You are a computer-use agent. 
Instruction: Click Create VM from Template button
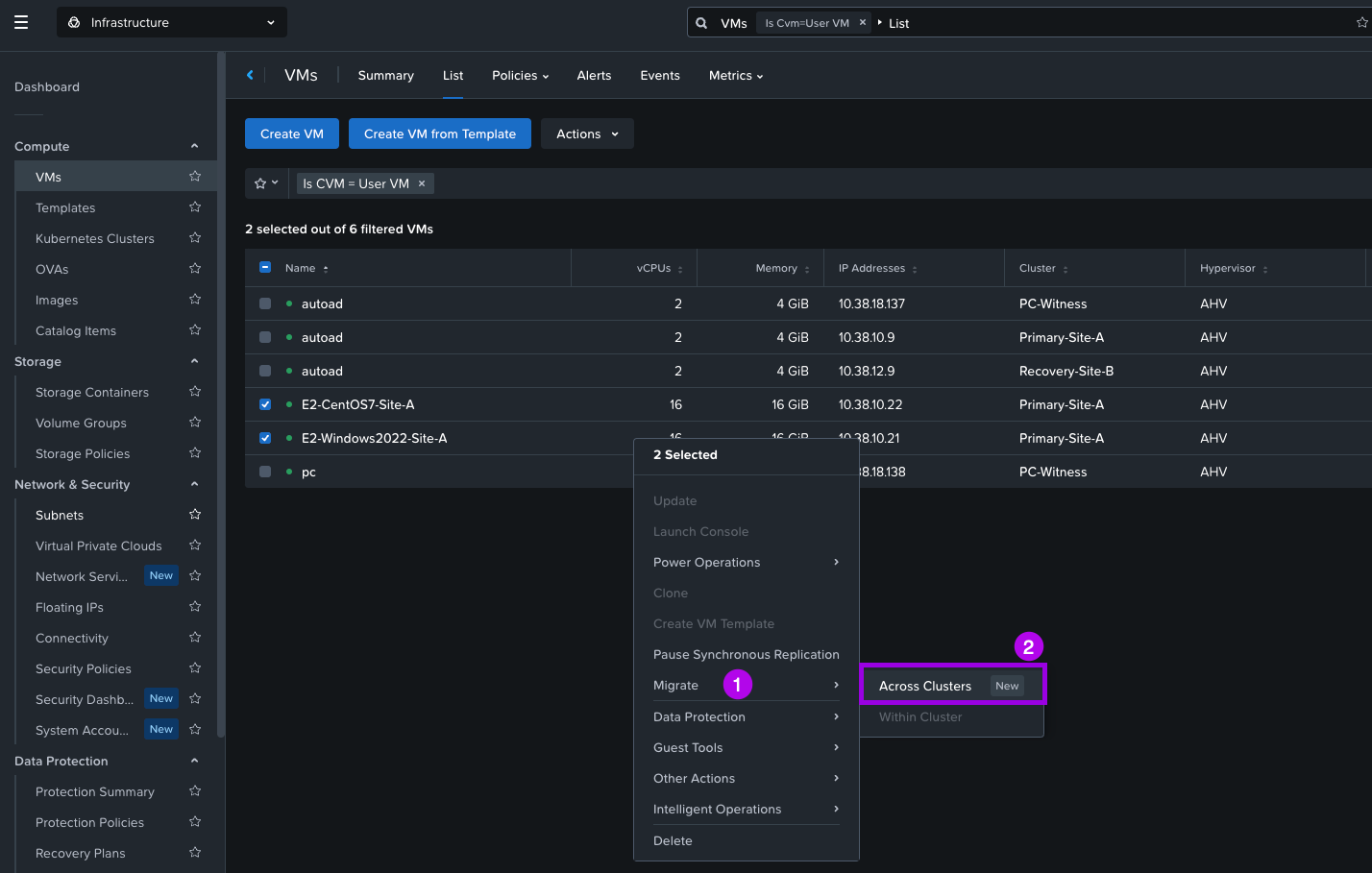click(x=440, y=133)
